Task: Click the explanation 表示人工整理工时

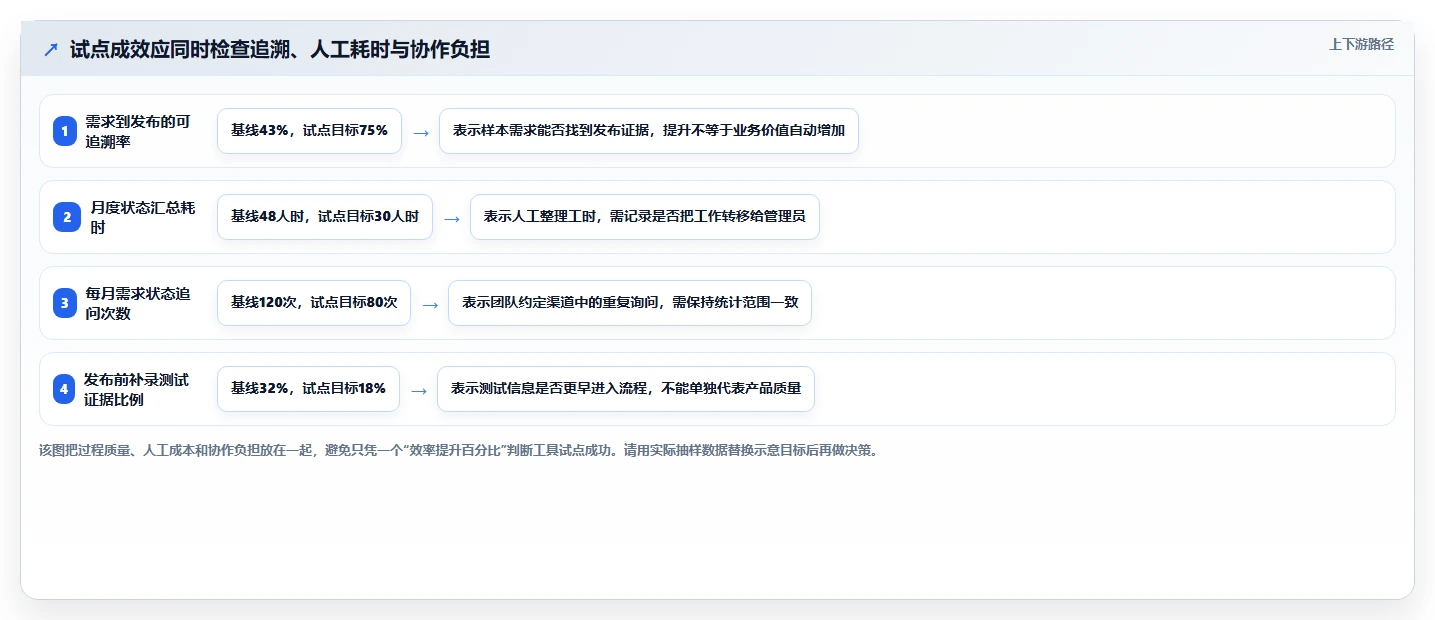Action: coord(645,217)
